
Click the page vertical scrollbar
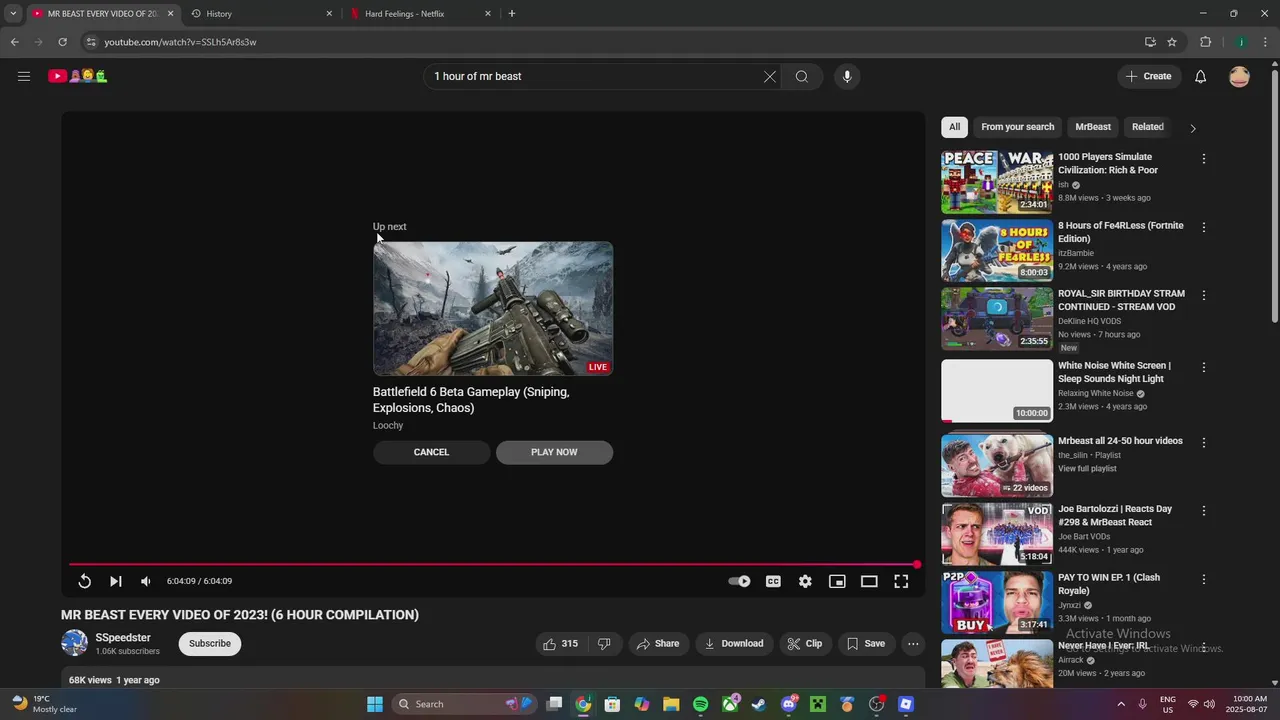click(1274, 195)
